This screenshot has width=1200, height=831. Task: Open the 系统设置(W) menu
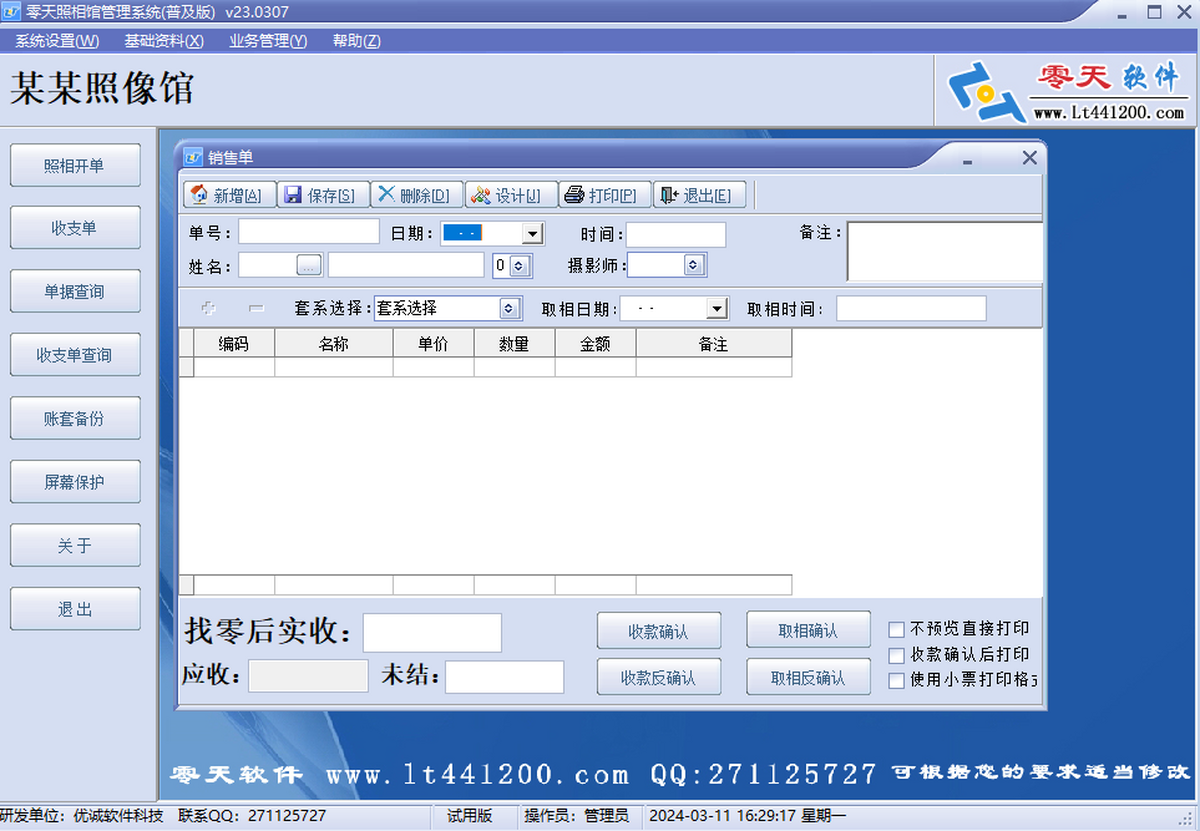pyautogui.click(x=57, y=41)
